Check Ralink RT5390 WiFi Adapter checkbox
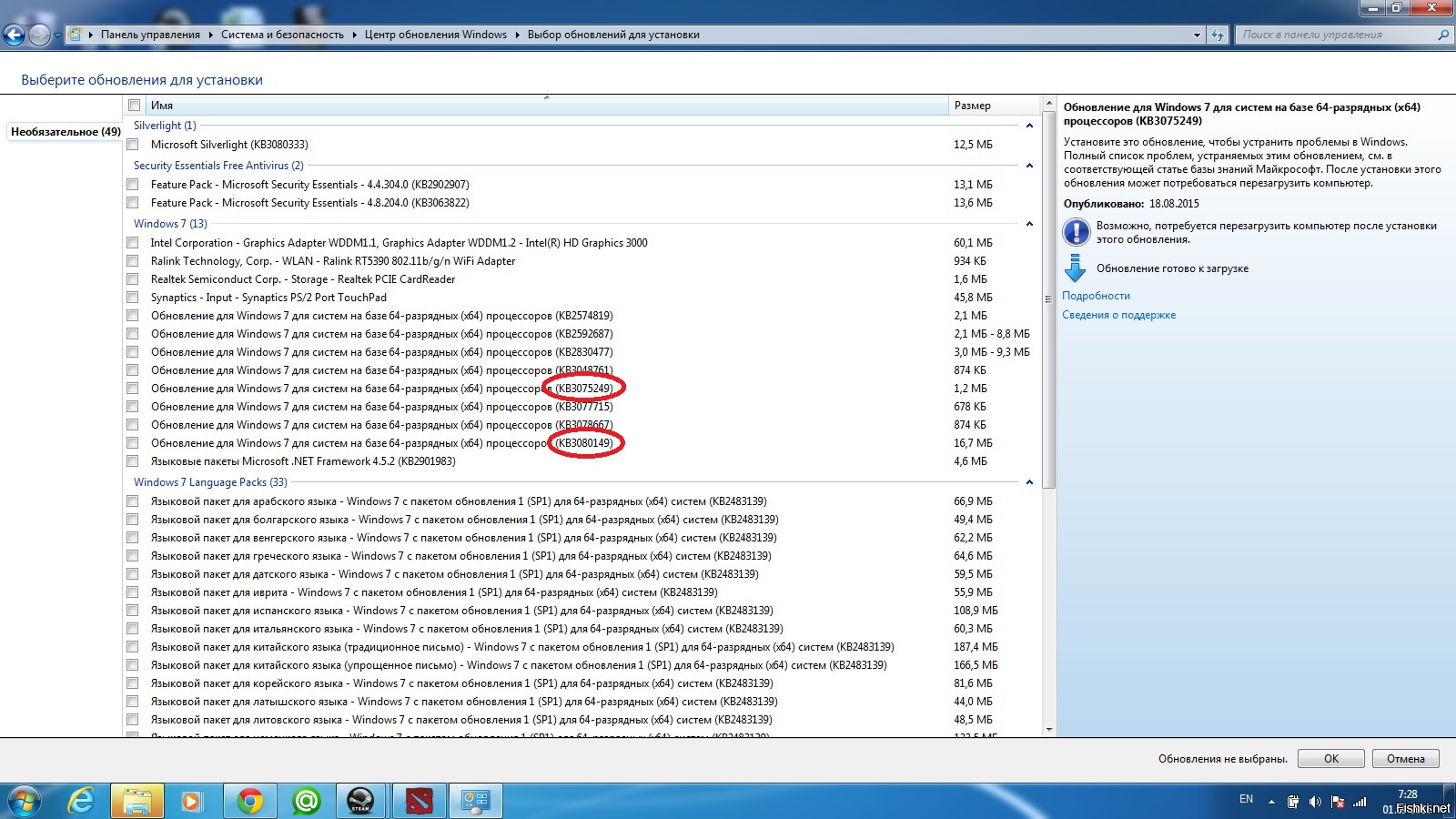The height and width of the screenshot is (819, 1456). [133, 261]
